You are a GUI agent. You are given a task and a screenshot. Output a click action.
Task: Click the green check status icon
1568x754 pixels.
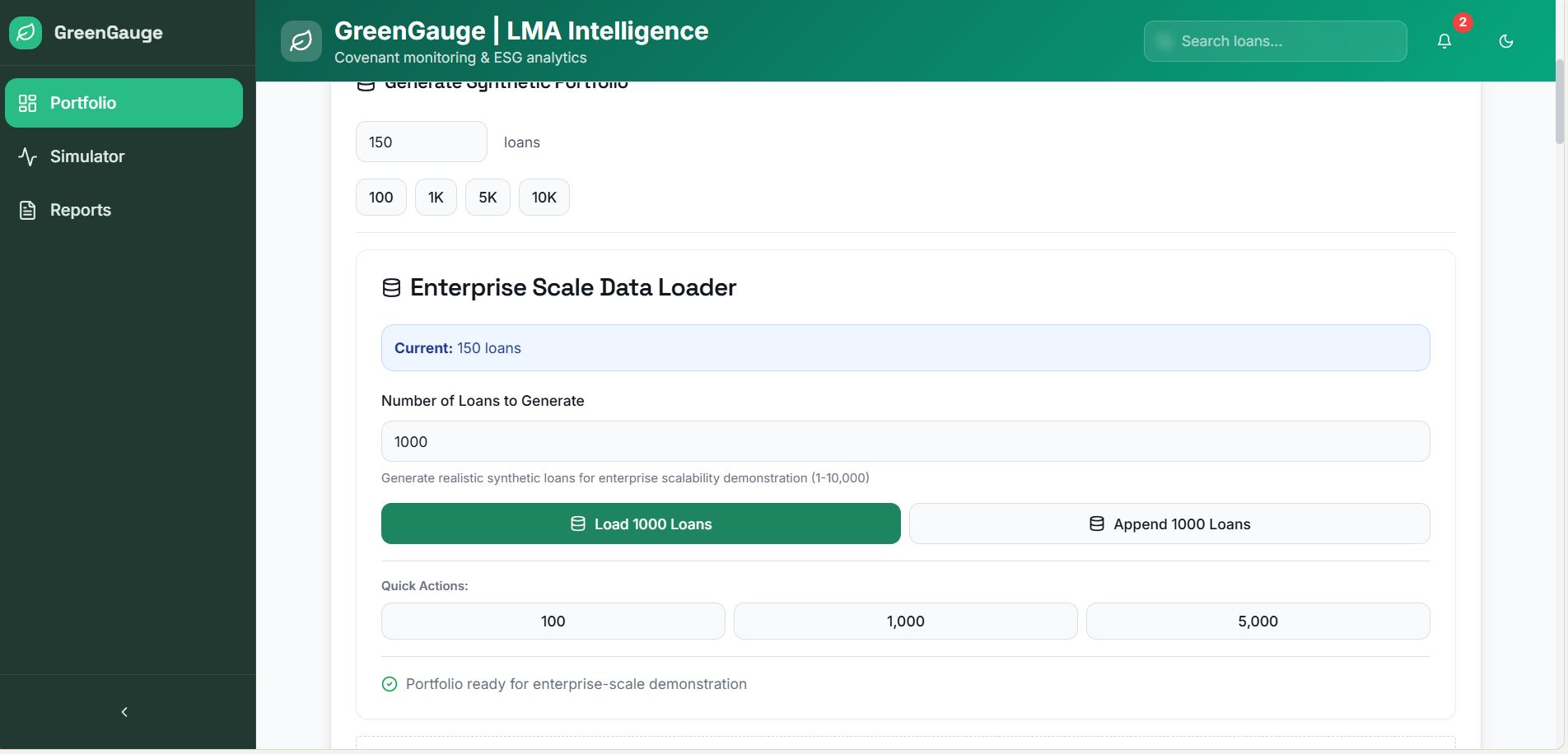pyautogui.click(x=390, y=684)
